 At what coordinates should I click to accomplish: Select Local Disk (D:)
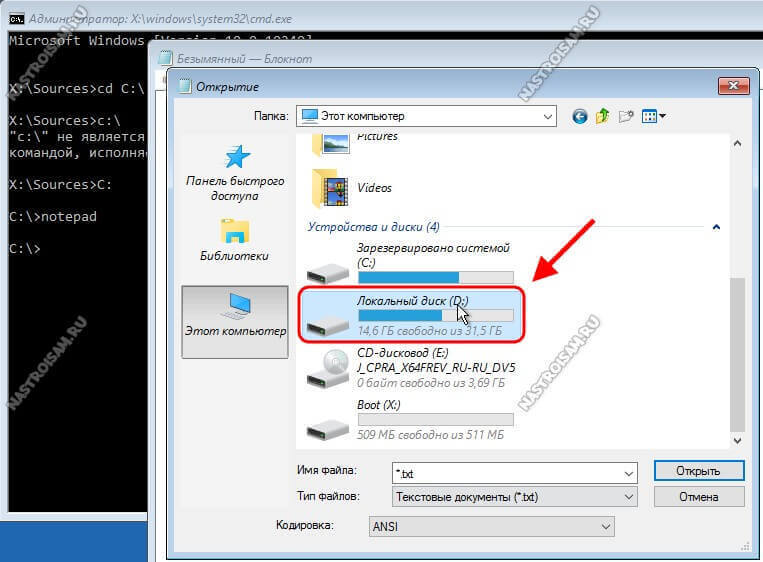[x=411, y=315]
